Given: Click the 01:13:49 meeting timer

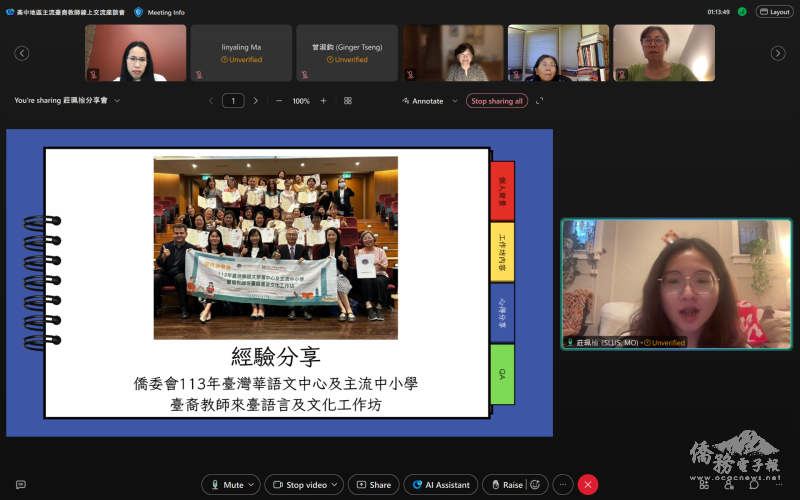Looking at the screenshot, I should [718, 12].
